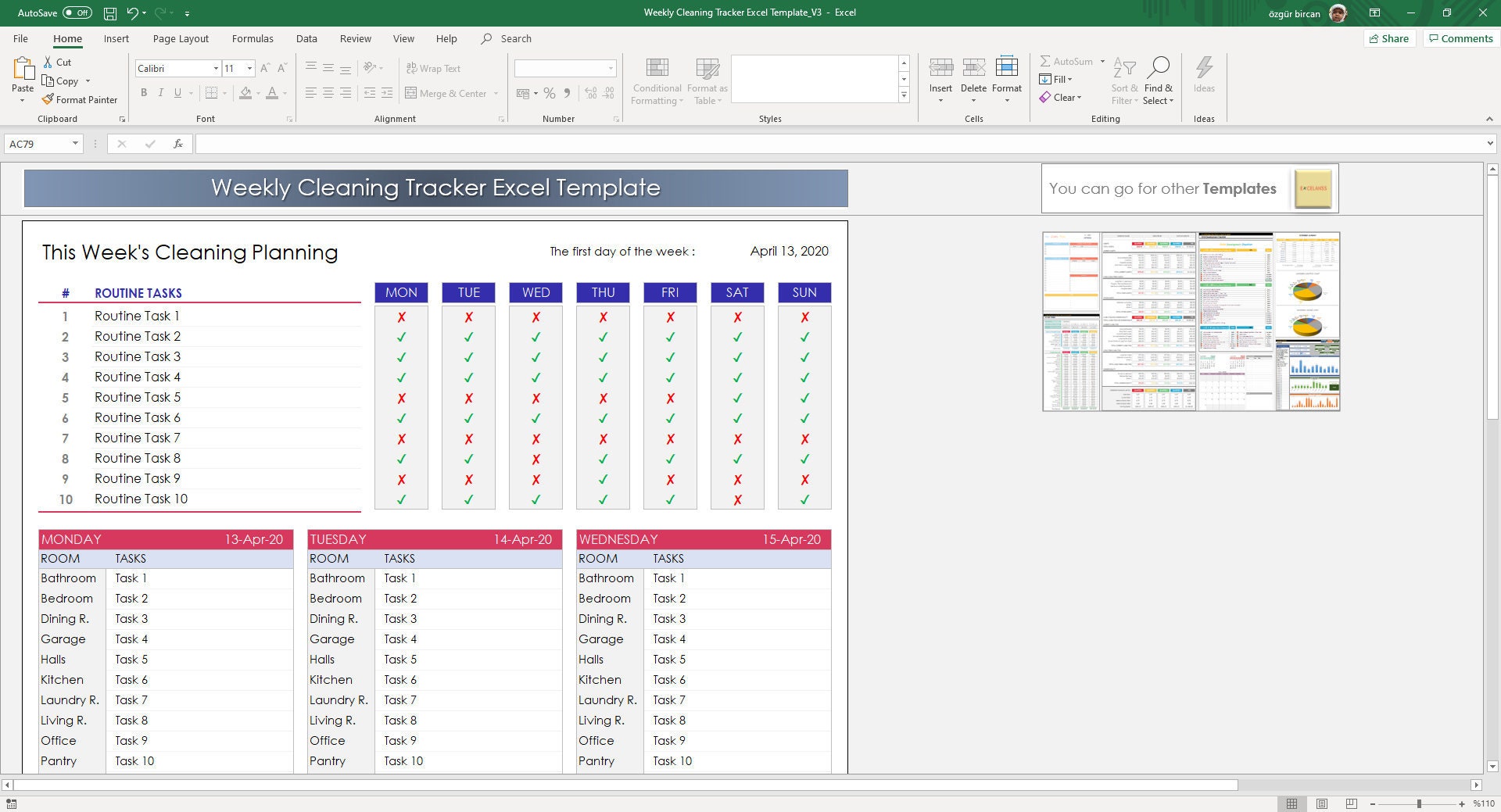Click the Wrap Text icon
Image resolution: width=1501 pixels, height=812 pixels.
coord(411,68)
